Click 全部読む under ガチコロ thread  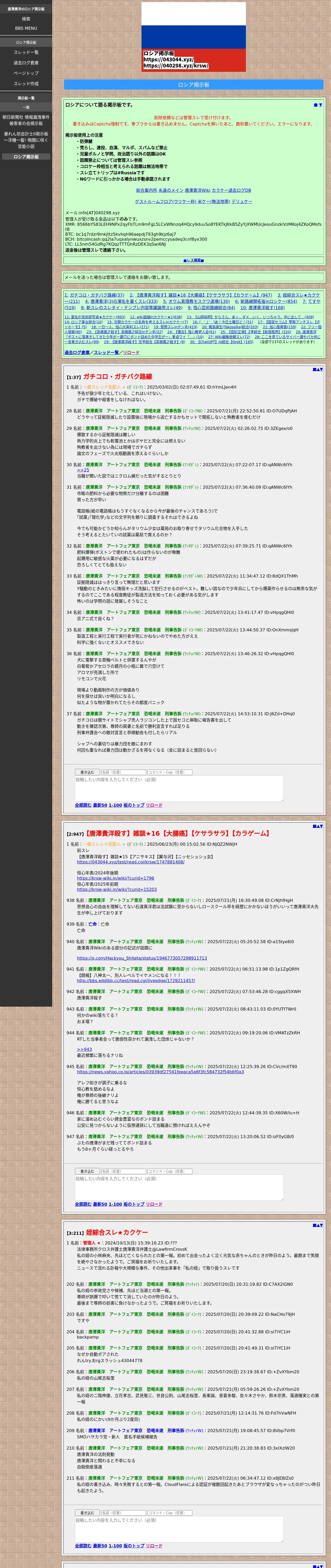(x=83, y=805)
